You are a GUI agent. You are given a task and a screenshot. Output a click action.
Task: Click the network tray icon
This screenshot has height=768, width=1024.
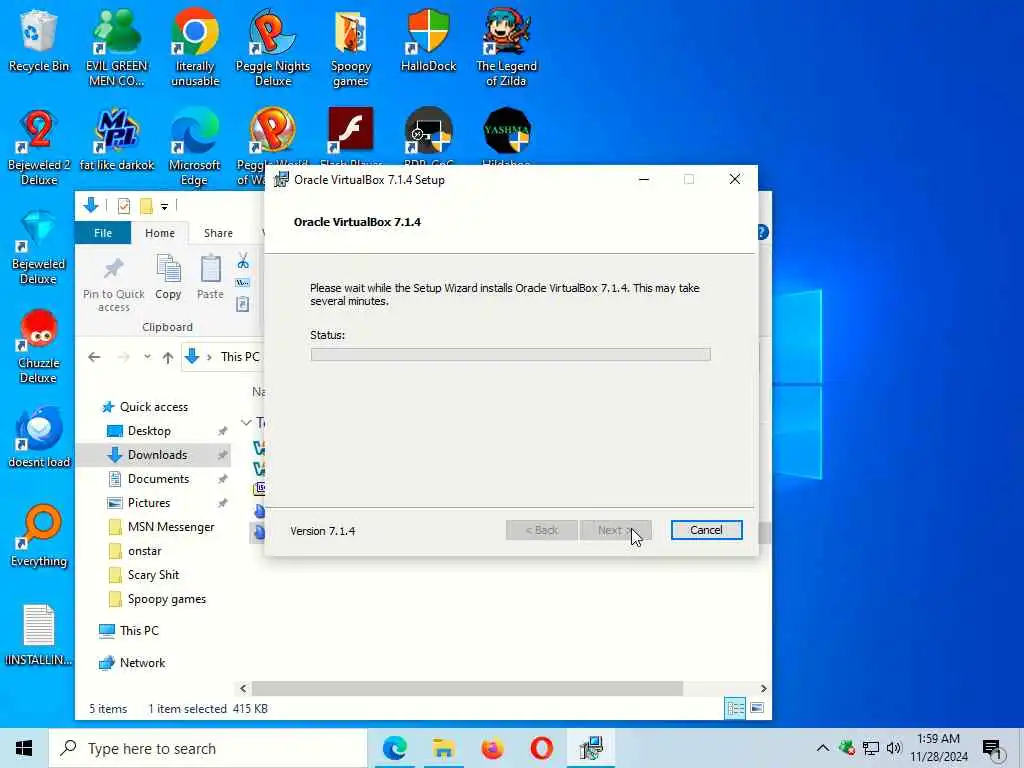point(871,748)
